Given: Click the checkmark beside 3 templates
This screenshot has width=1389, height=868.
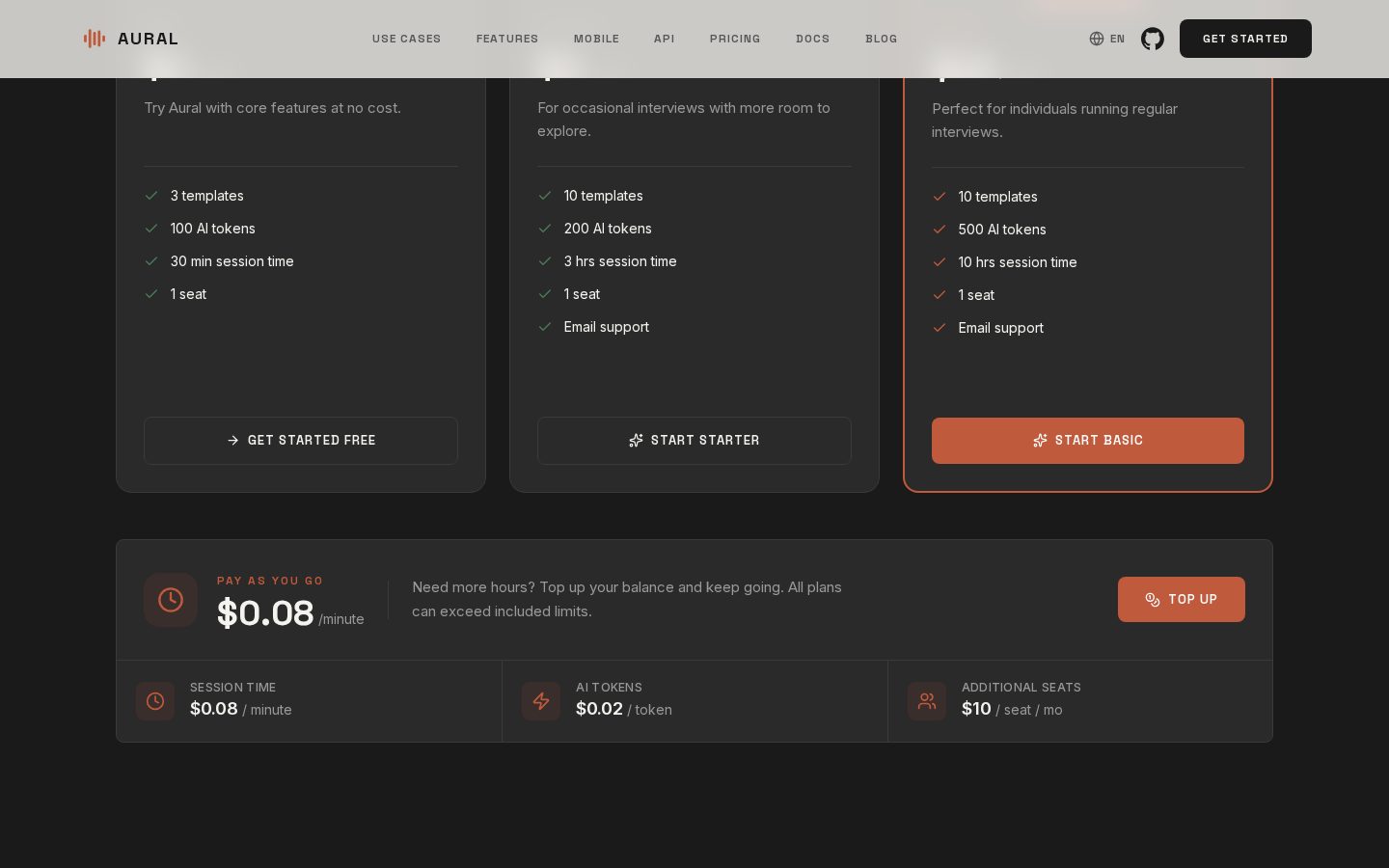Looking at the screenshot, I should pyautogui.click(x=151, y=196).
